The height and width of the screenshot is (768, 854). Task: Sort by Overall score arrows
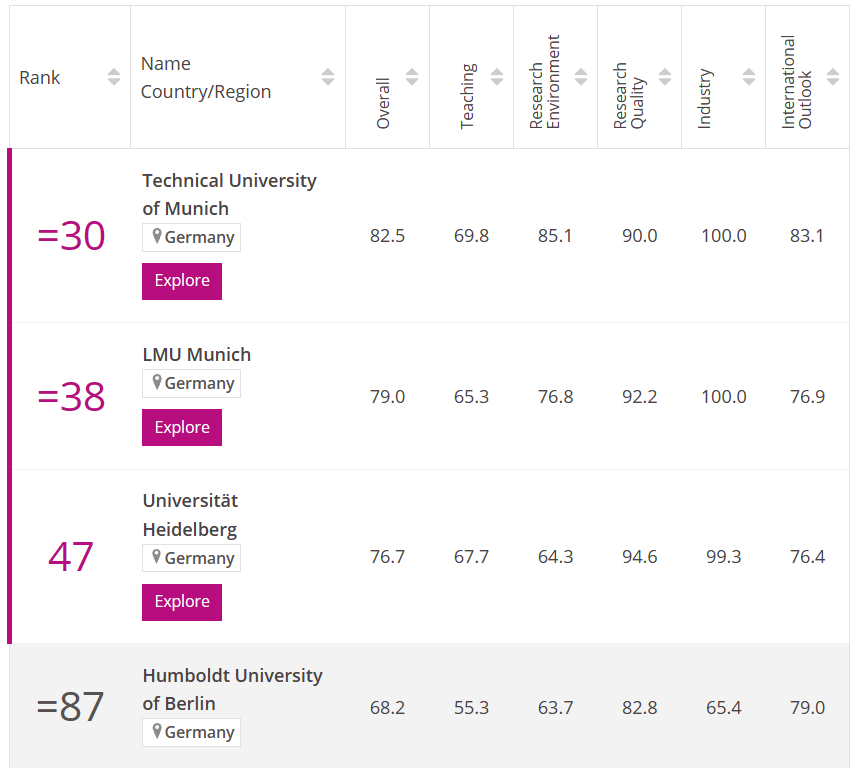pos(412,78)
